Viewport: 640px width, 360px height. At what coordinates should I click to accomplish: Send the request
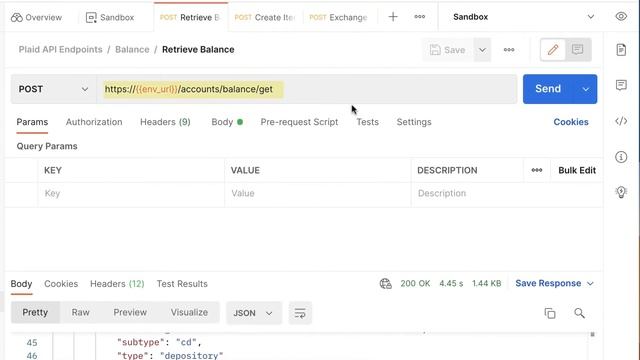tap(548, 89)
